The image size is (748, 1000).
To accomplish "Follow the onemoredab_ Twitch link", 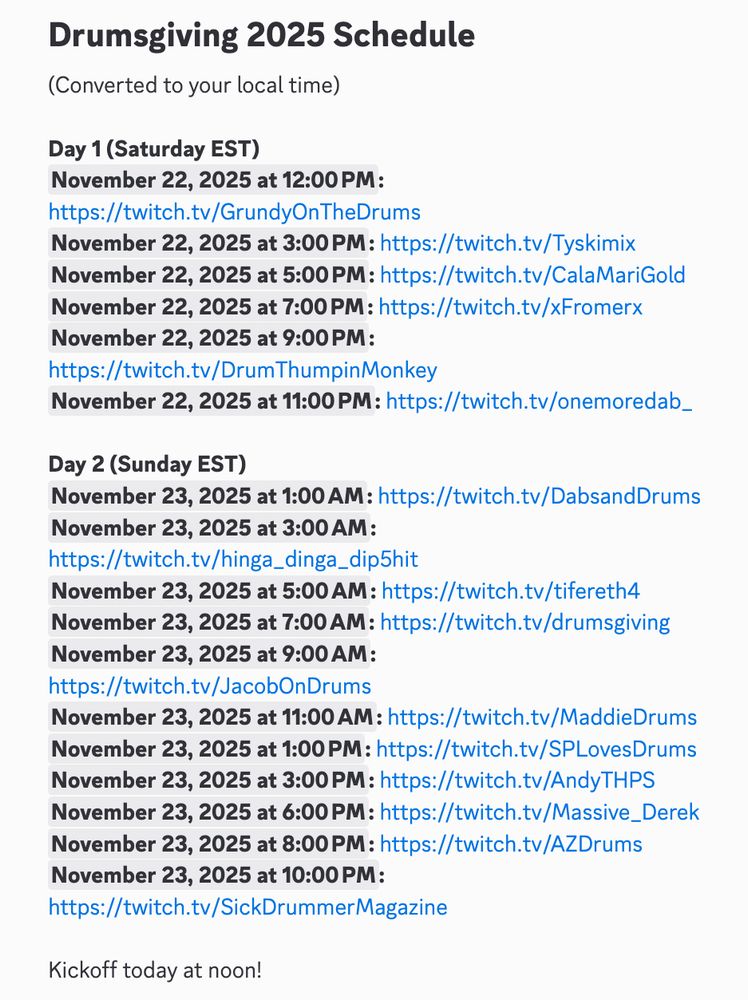I will (x=540, y=402).
